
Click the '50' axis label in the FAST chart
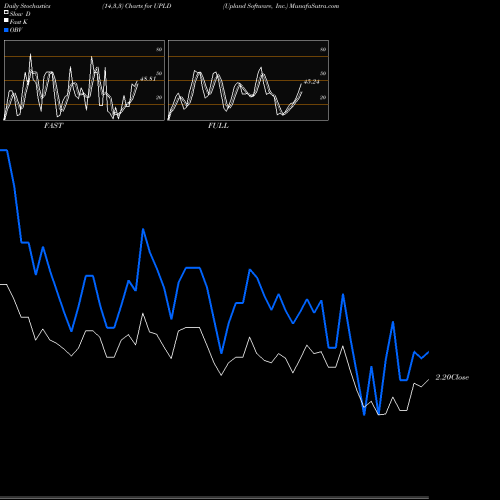click(x=159, y=73)
